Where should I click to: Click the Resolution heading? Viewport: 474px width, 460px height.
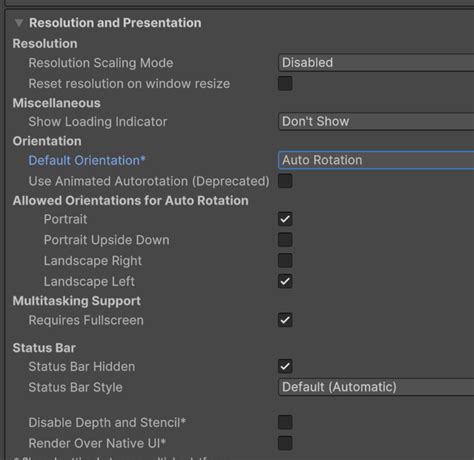[x=45, y=44]
